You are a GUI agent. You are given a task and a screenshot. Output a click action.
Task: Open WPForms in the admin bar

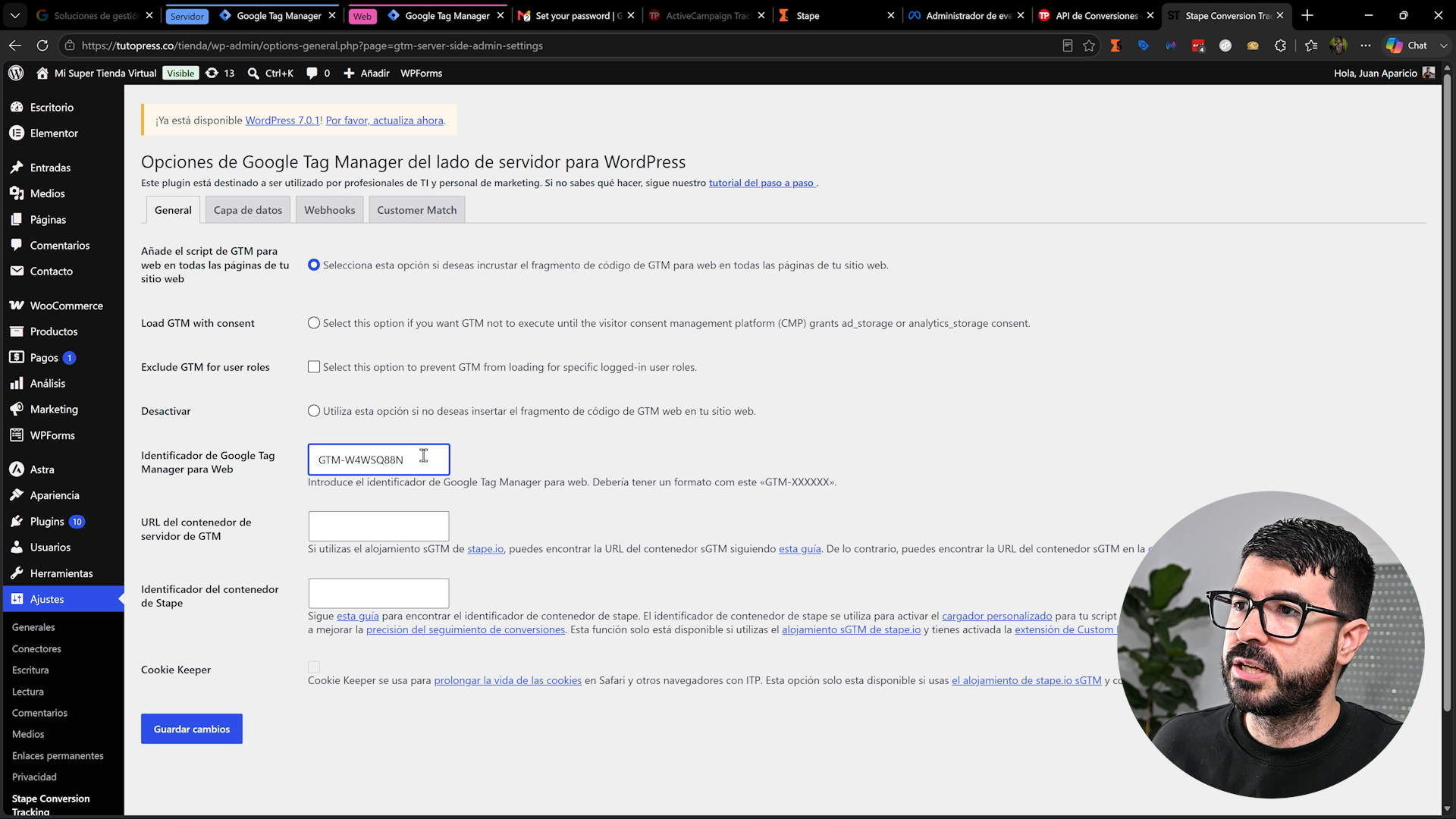[x=421, y=74]
